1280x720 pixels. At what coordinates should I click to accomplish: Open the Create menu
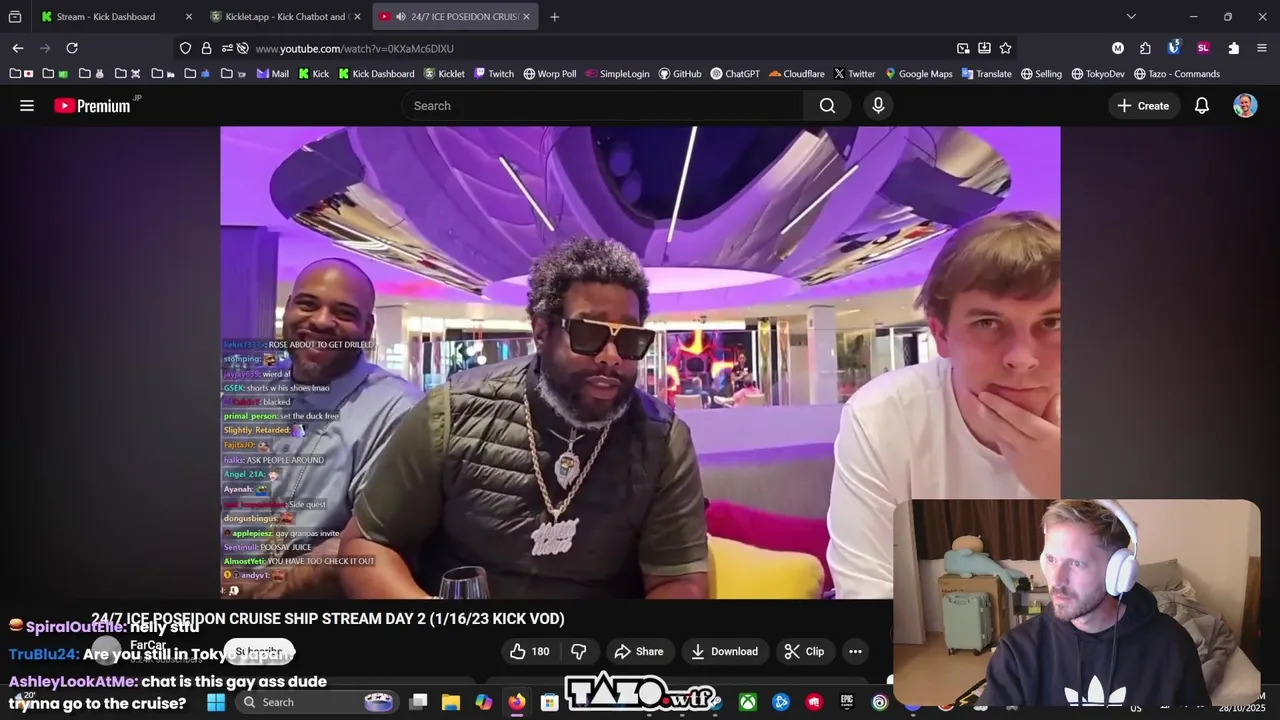coord(1143,105)
